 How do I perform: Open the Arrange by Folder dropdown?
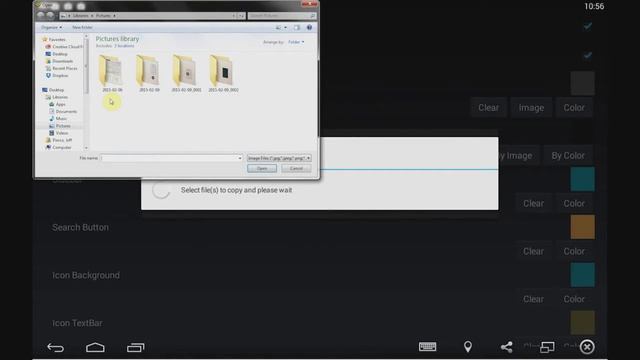pos(296,42)
